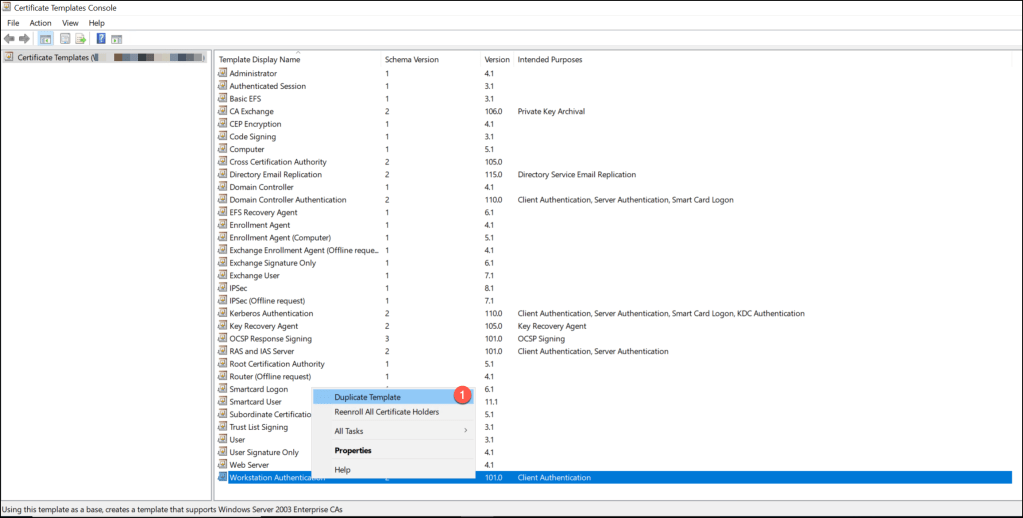
Task: Toggle the Show/Hide Console Tree button
Action: [x=45, y=39]
